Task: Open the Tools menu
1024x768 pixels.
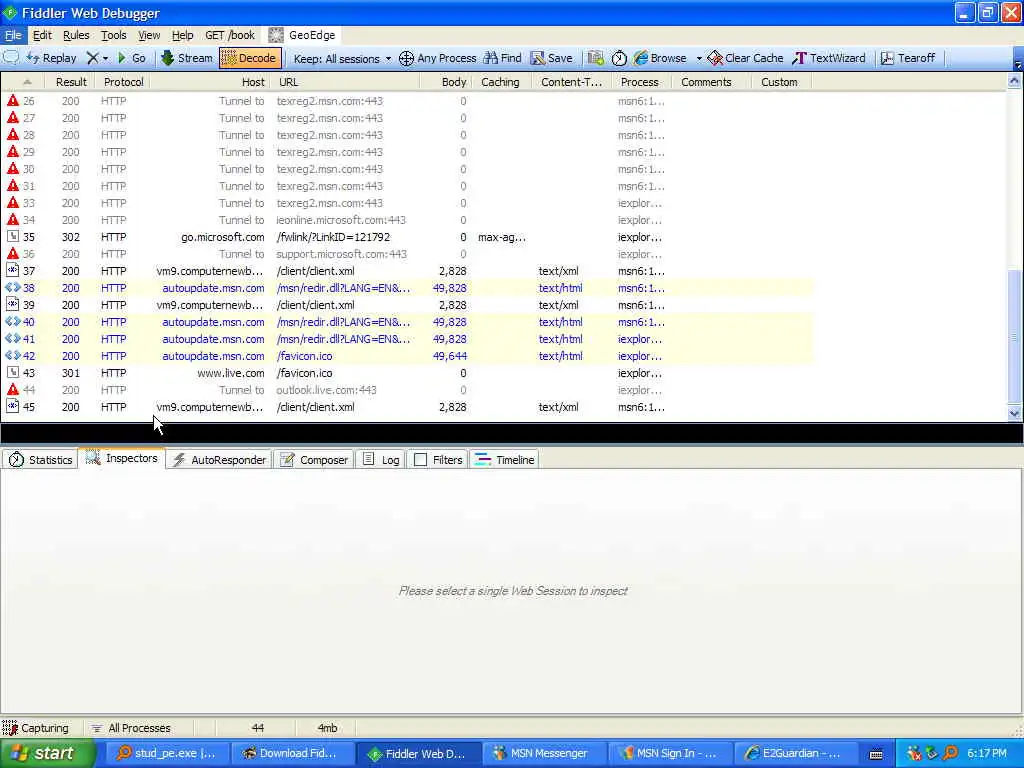Action: pos(113,35)
